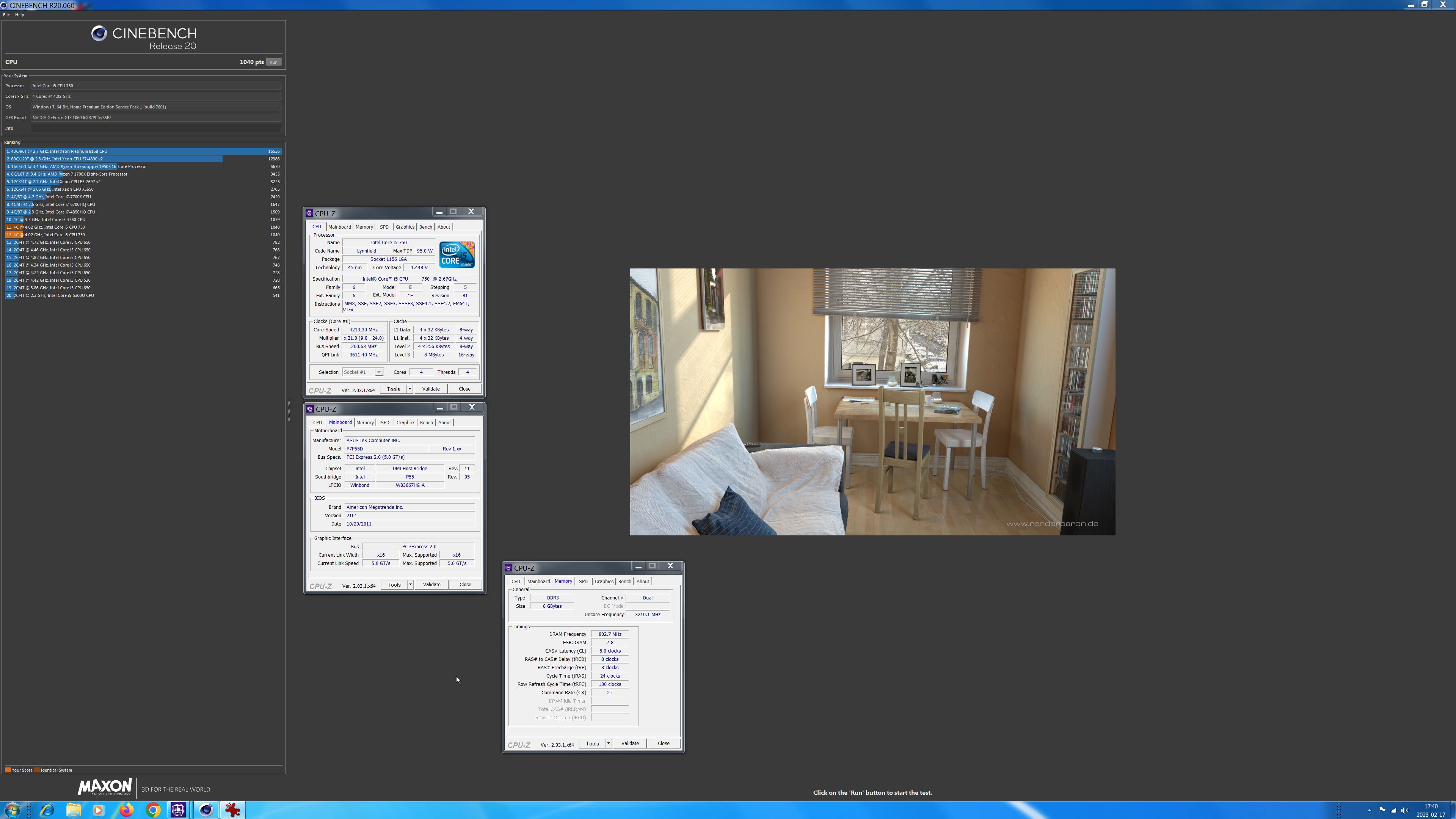
Task: Click Tools button in CPU window
Action: click(394, 389)
